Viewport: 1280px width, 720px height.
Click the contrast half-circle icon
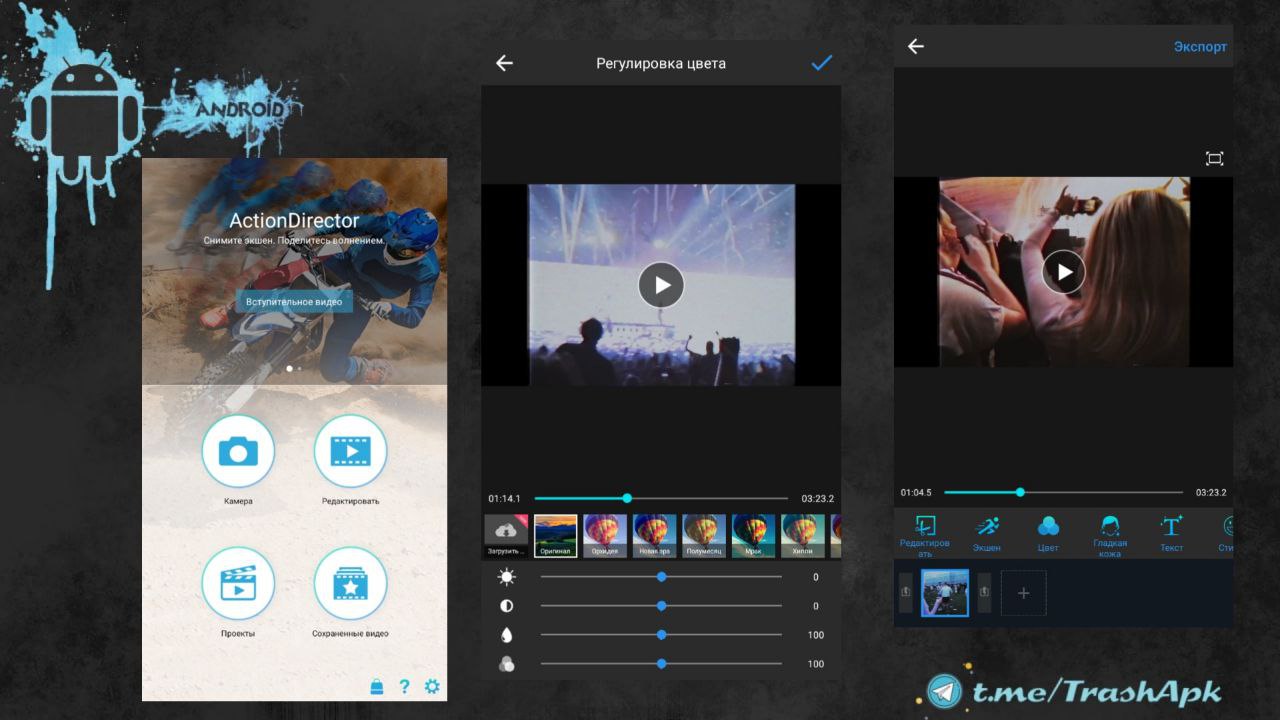(x=507, y=606)
